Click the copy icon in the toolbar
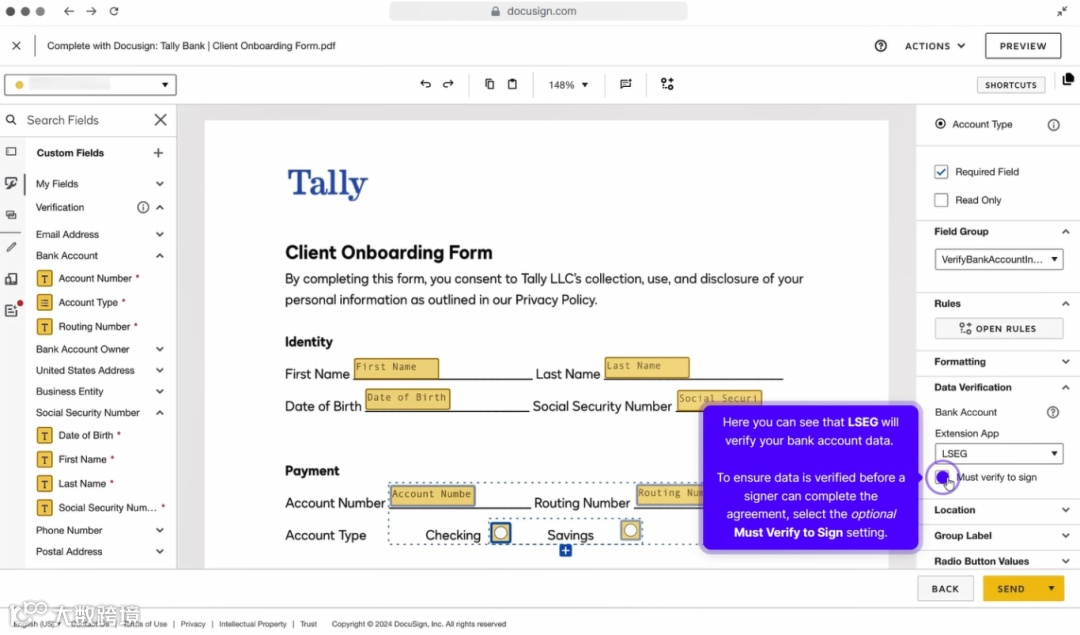The height and width of the screenshot is (635, 1080). coord(489,84)
